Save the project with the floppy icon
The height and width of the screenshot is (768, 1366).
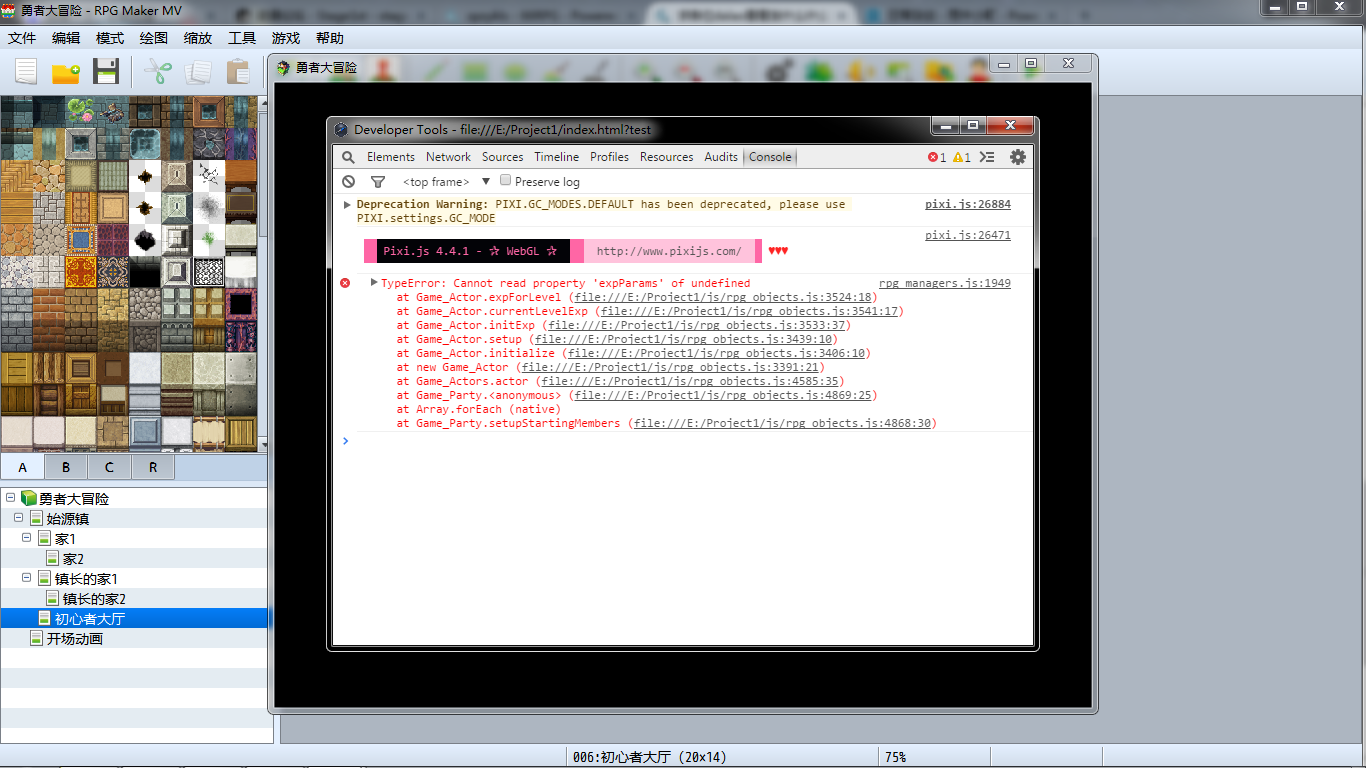pyautogui.click(x=106, y=72)
